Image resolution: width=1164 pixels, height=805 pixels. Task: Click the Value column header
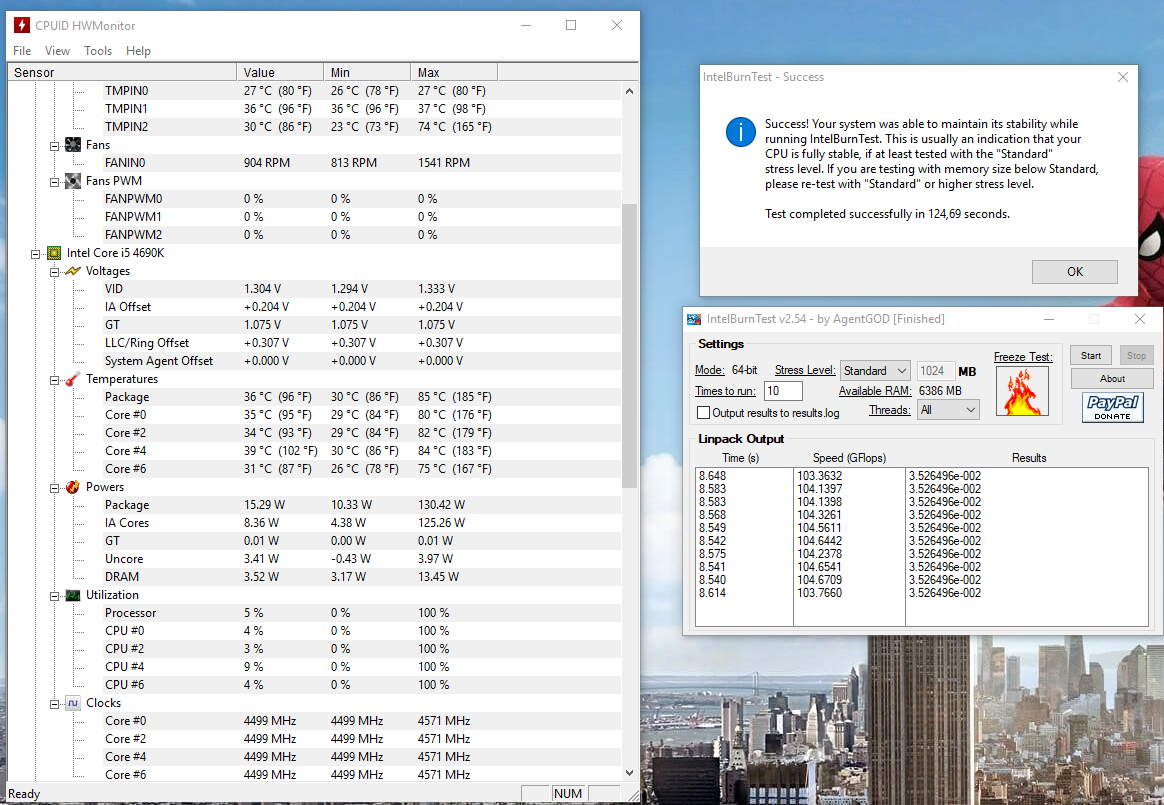280,72
